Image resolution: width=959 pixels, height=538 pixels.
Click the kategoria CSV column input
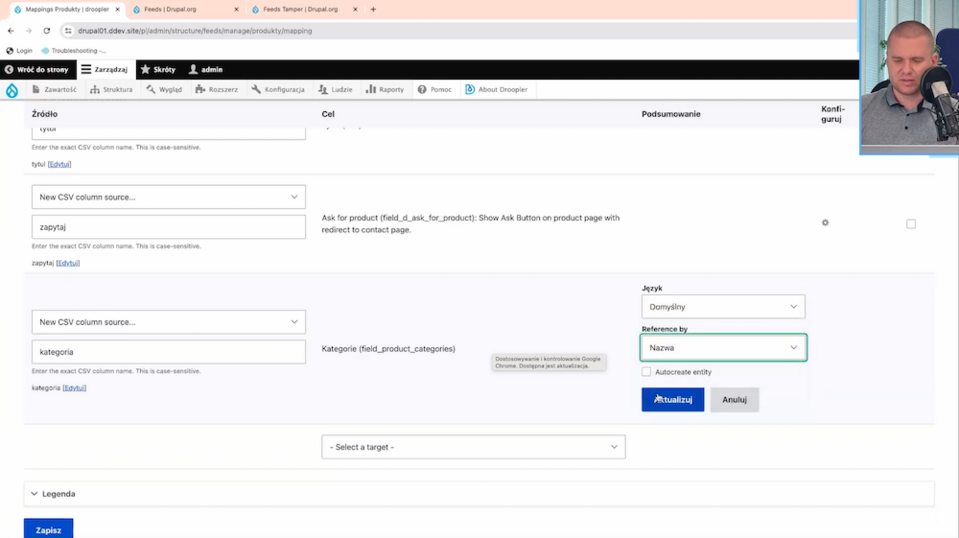pyautogui.click(x=169, y=352)
